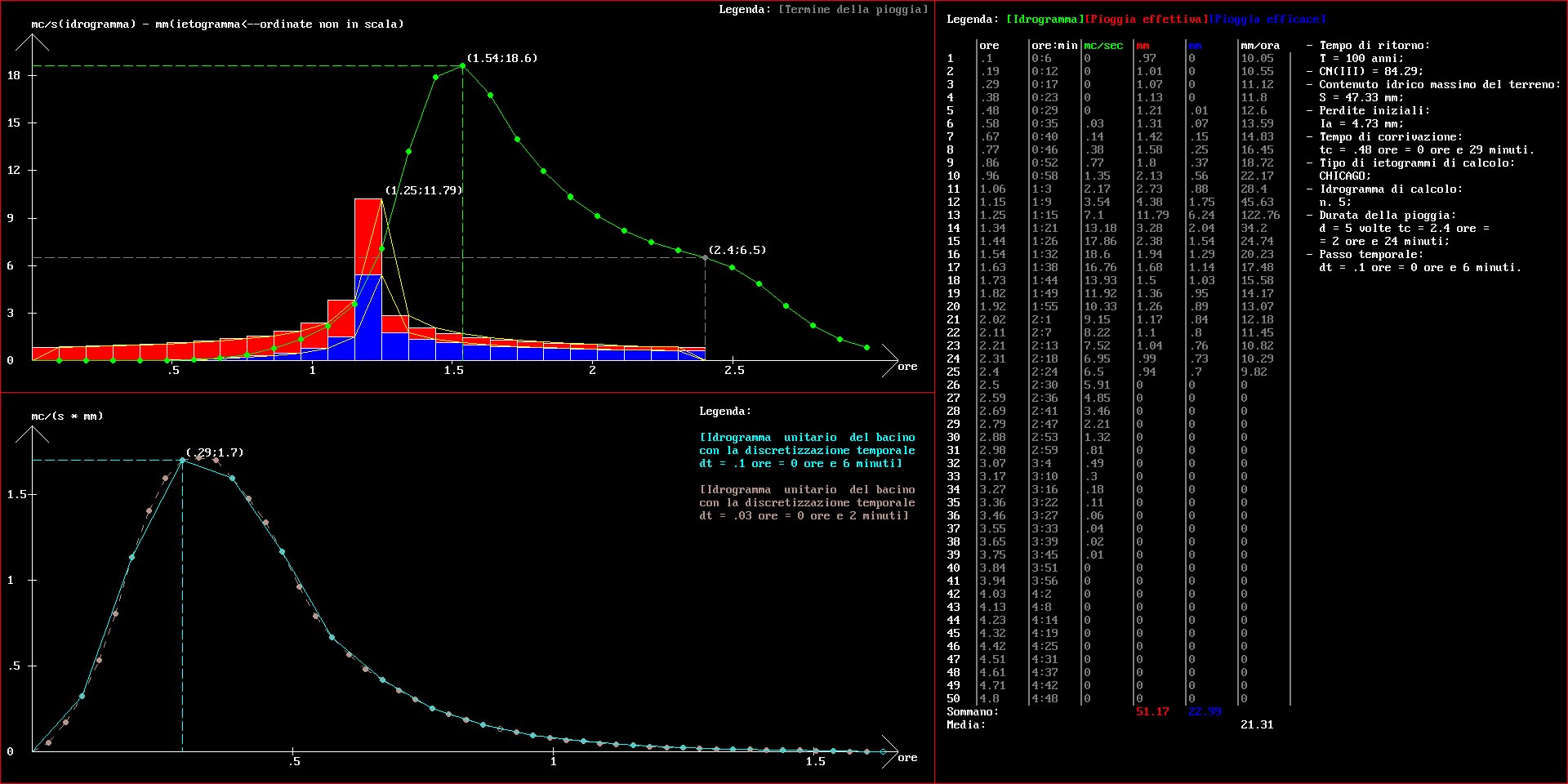The width and height of the screenshot is (1568, 784).
Task: Click the tallest blue effective rain bar
Action: [368, 318]
